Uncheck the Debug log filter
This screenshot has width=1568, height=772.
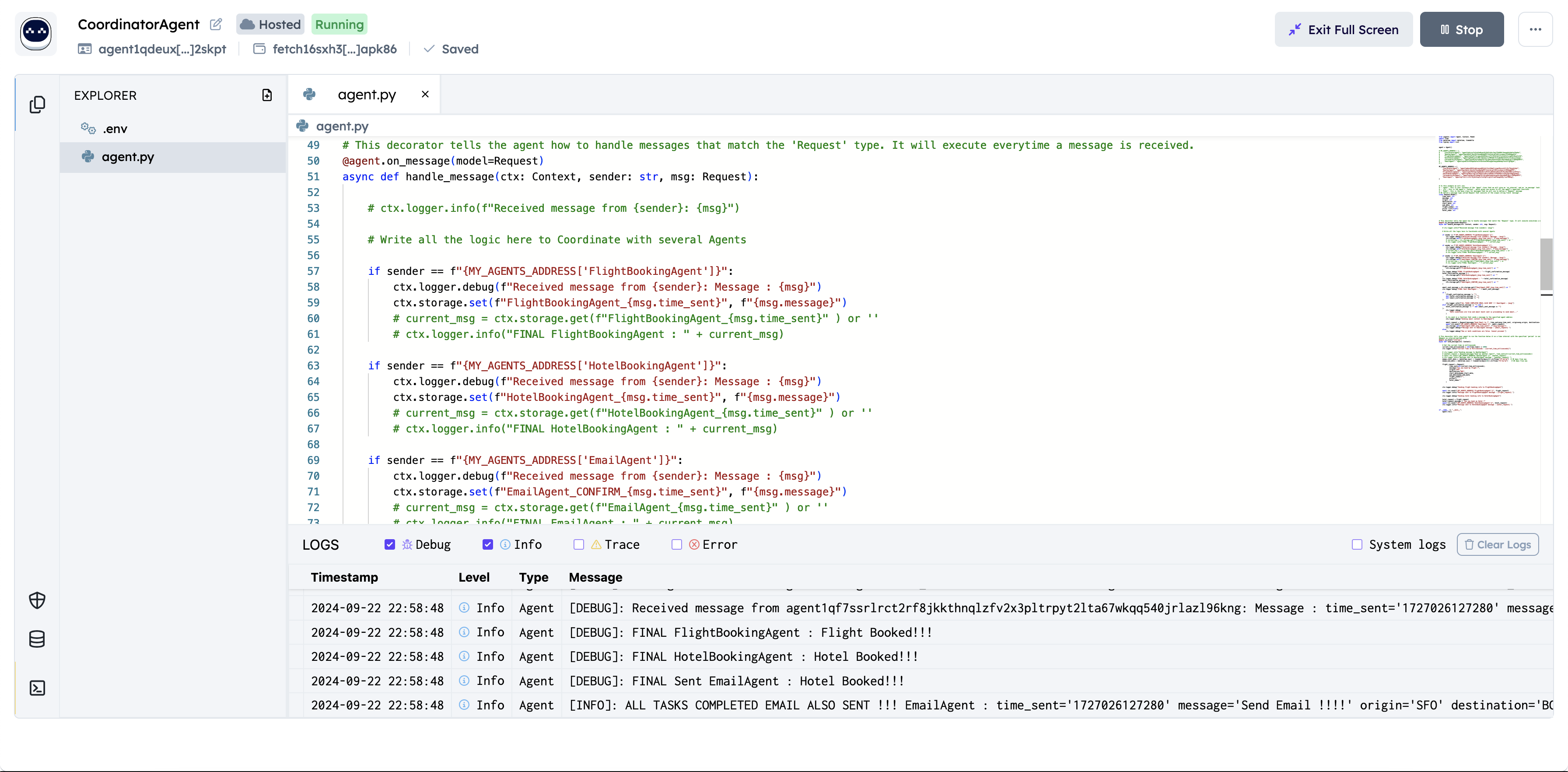click(x=389, y=544)
